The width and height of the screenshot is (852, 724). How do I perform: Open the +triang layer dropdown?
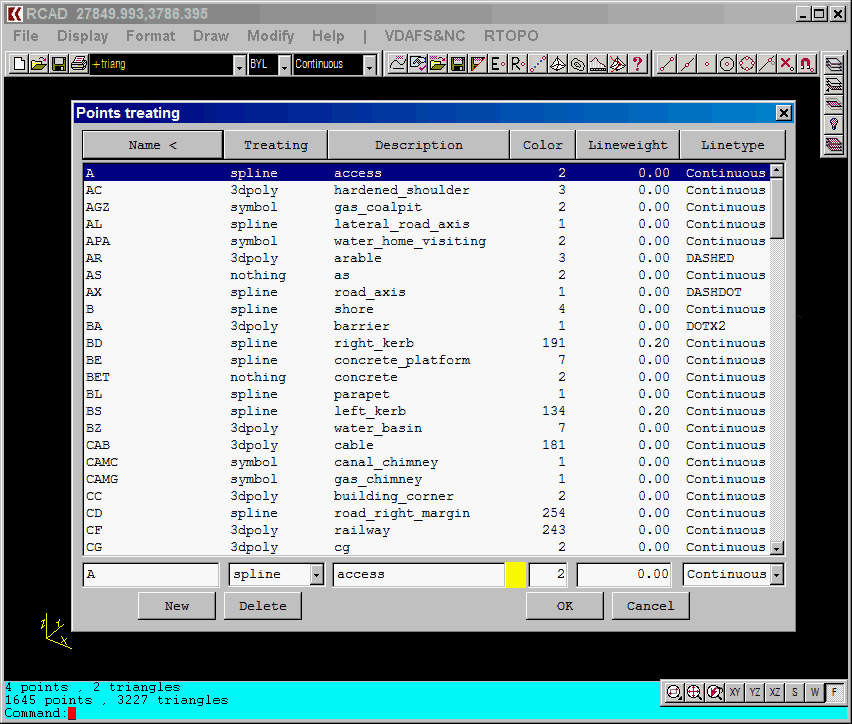tap(239, 63)
